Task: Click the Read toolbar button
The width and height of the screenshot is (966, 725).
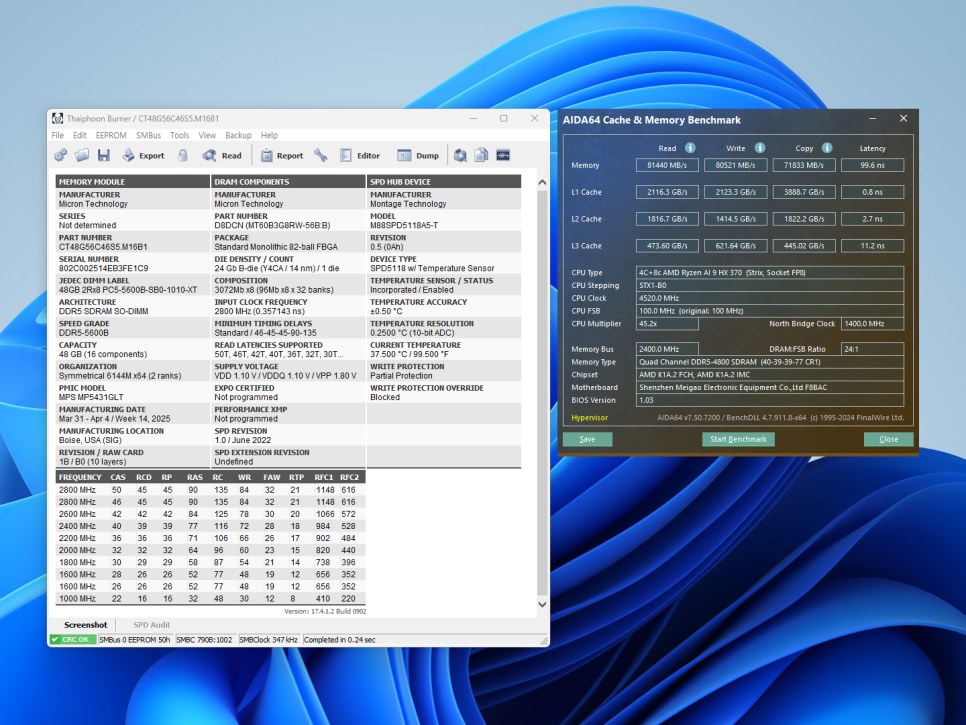Action: (x=222, y=156)
